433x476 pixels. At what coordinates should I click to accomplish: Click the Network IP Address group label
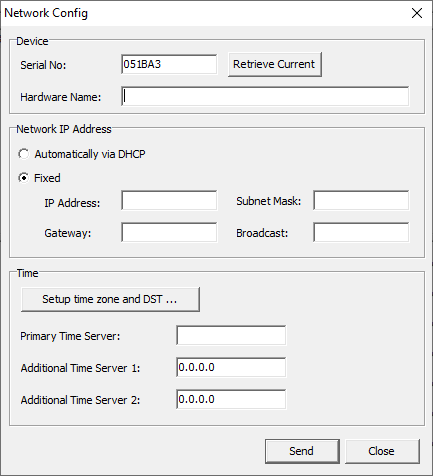tap(64, 129)
